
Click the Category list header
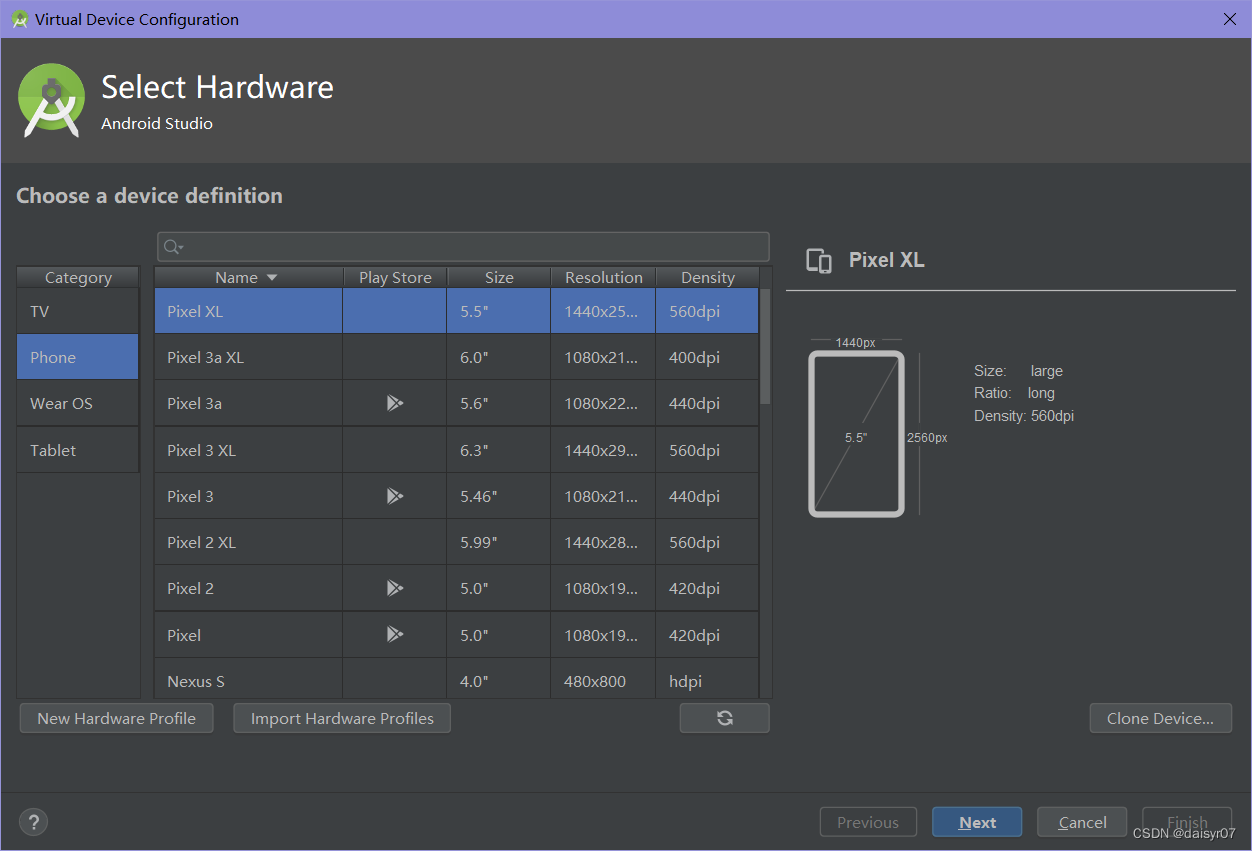point(78,277)
